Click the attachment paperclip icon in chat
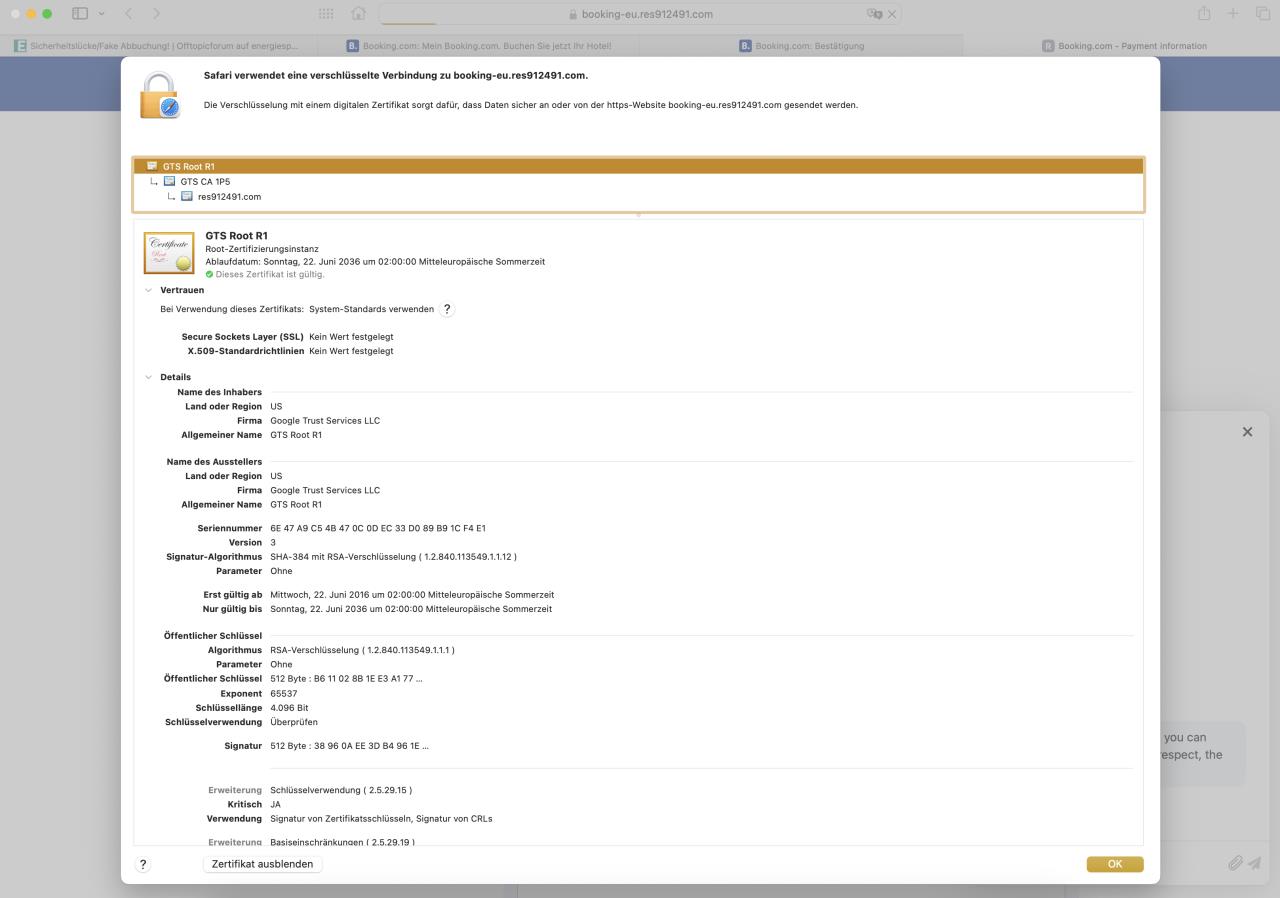Image resolution: width=1280 pixels, height=898 pixels. tap(1236, 863)
